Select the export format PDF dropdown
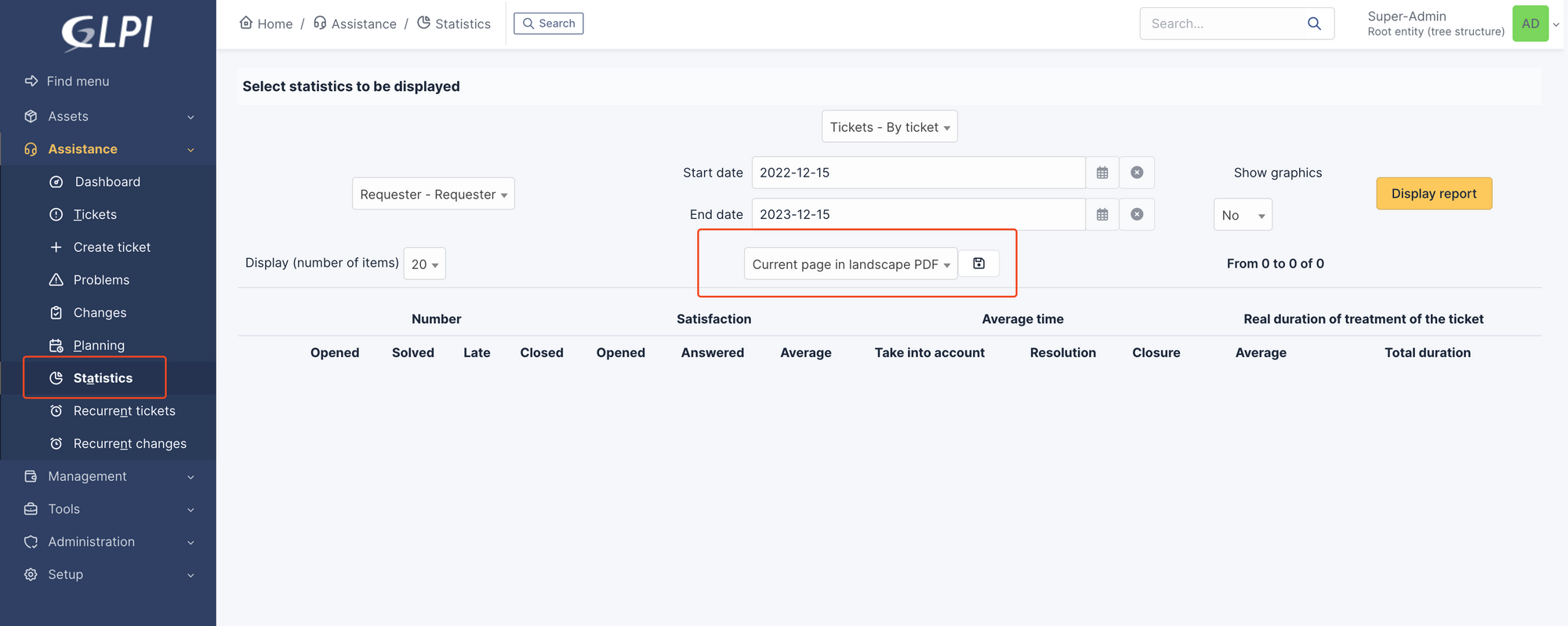This screenshot has height=626, width=1568. pyautogui.click(x=851, y=264)
